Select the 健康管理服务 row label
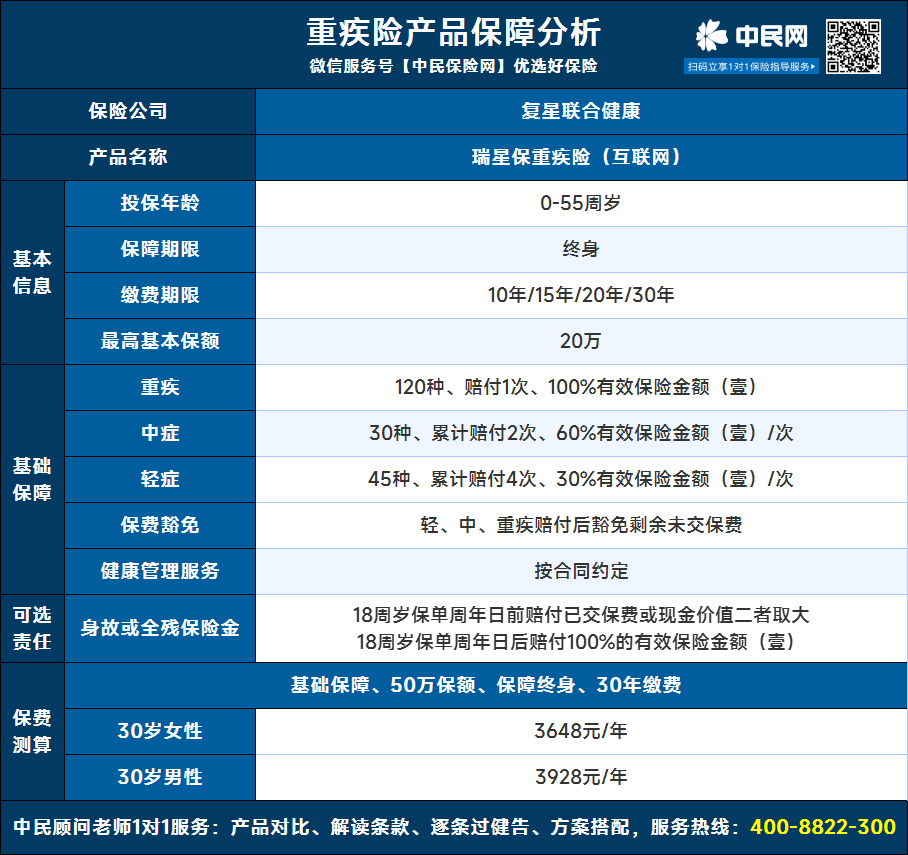Viewport: 908px width, 855px height. click(x=160, y=571)
